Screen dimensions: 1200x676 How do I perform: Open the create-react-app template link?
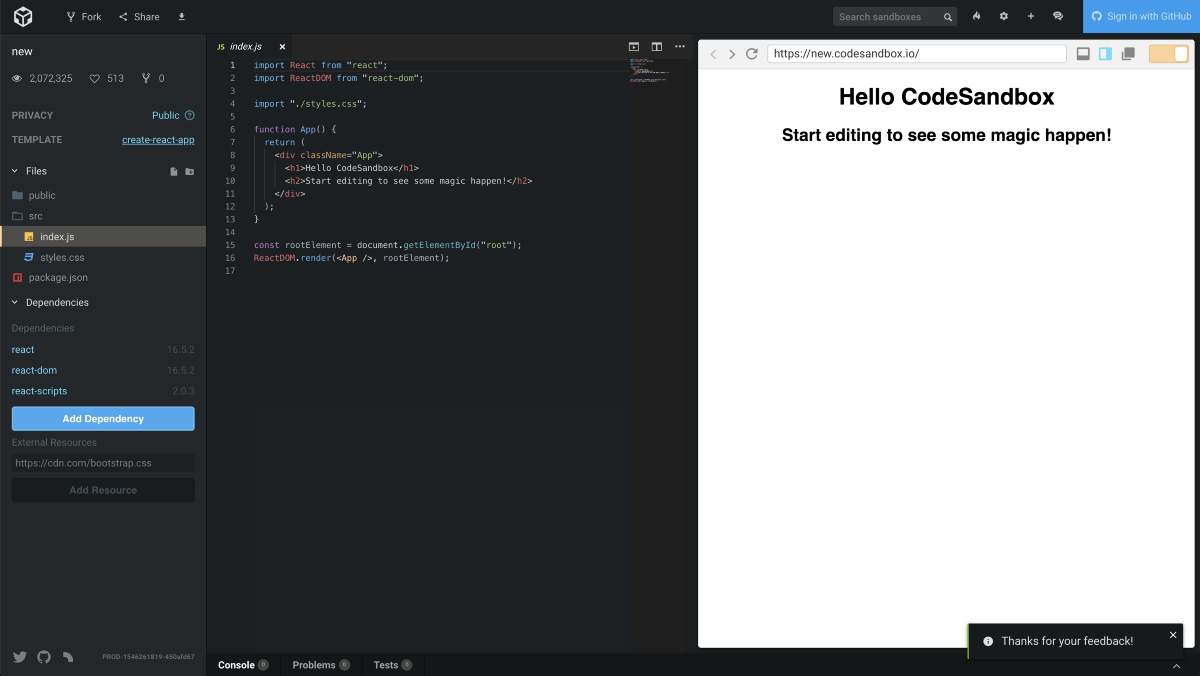click(x=158, y=140)
